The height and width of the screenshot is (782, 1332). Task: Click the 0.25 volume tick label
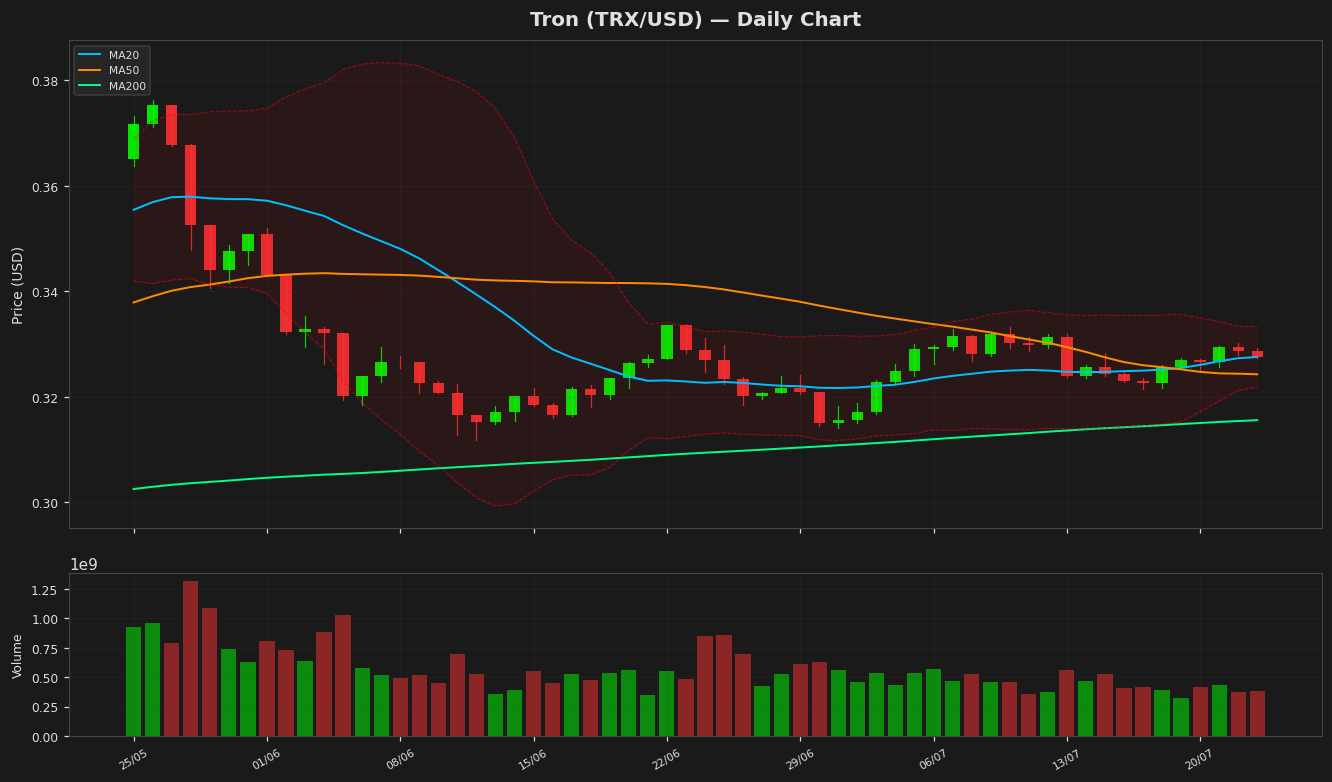[x=47, y=708]
